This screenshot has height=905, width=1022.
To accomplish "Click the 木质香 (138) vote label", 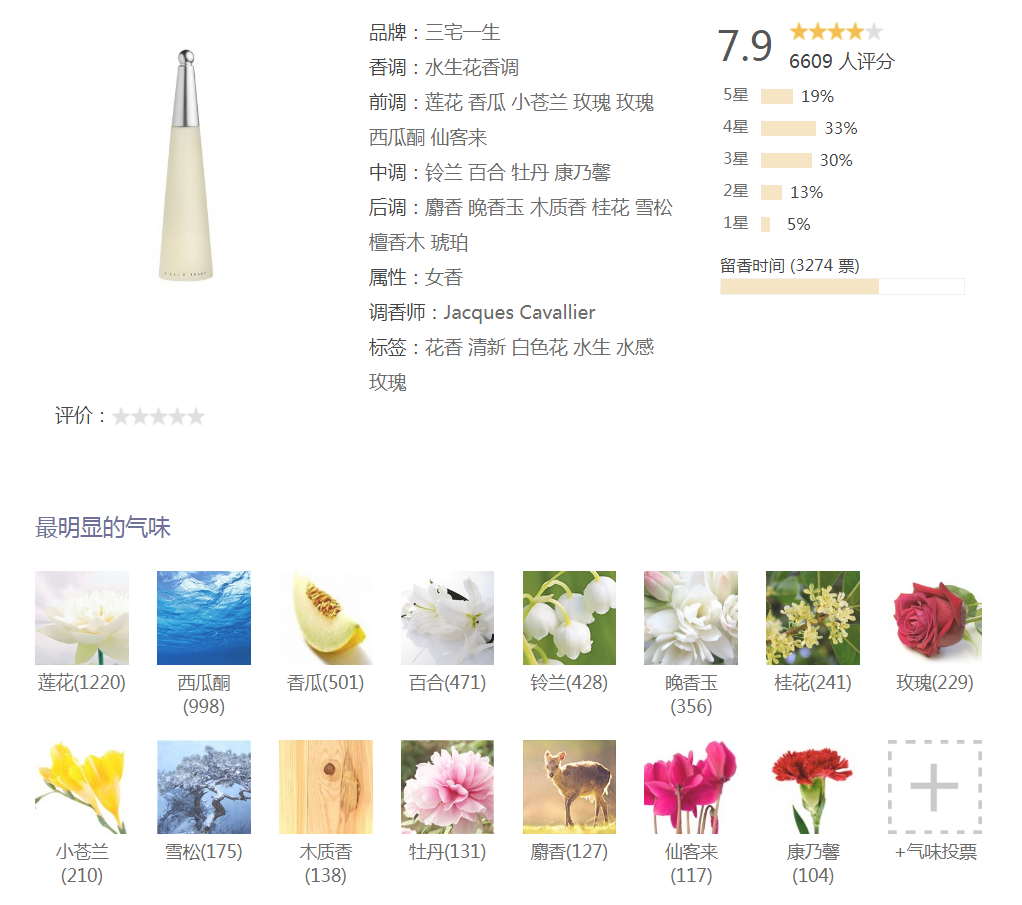I will [326, 863].
